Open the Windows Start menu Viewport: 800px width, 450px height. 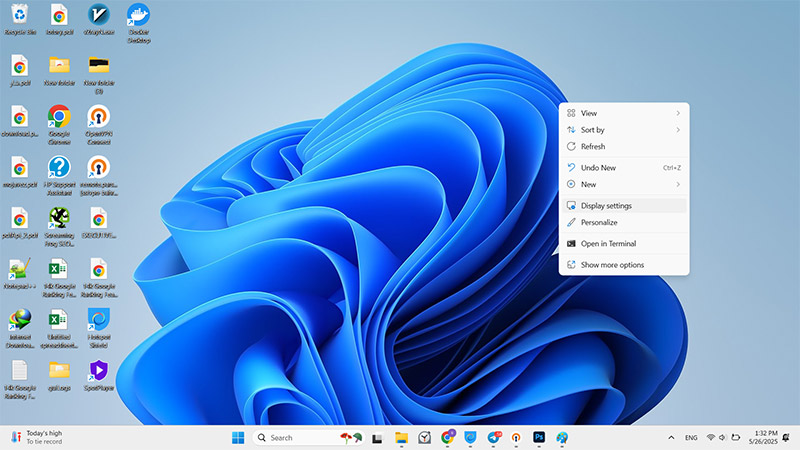(238, 438)
